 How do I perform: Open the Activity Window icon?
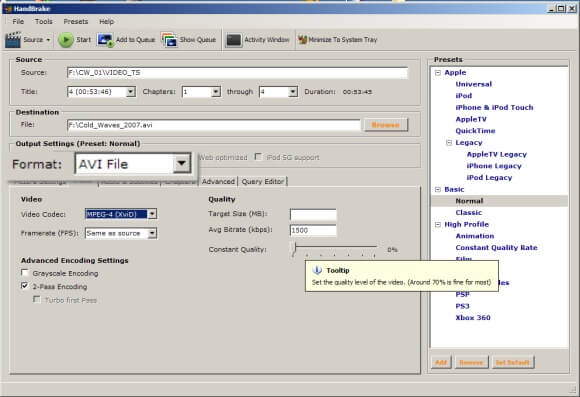pyautogui.click(x=233, y=40)
